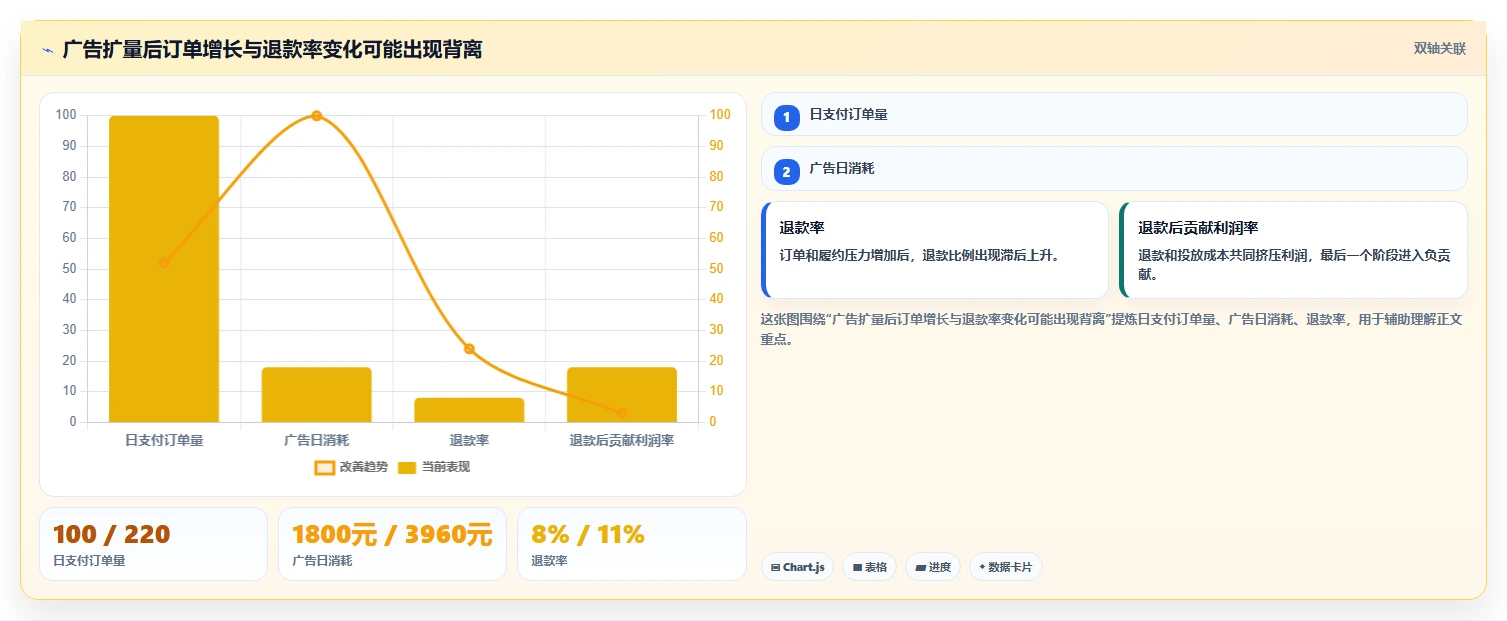This screenshot has height=621, width=1507.
Task: Toggle the 当前表现 legend entry
Action: tap(434, 467)
